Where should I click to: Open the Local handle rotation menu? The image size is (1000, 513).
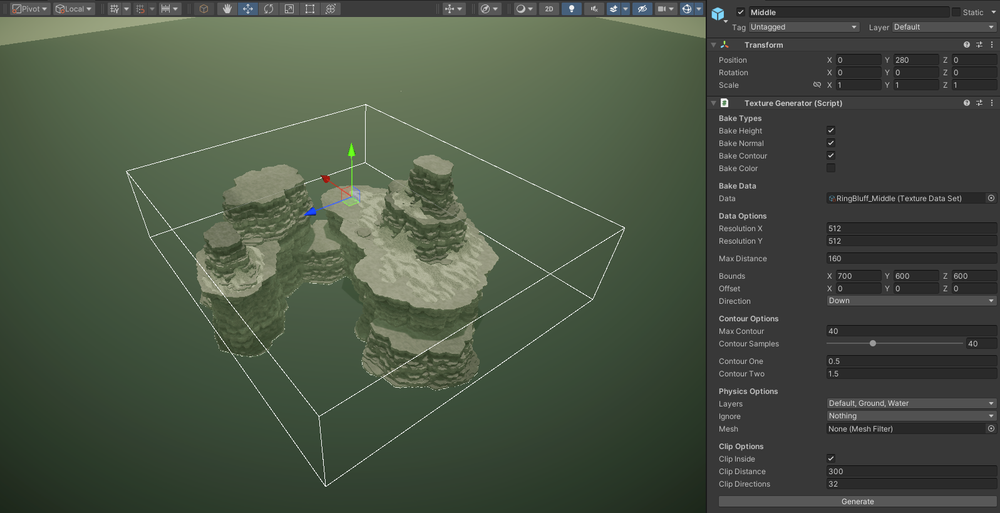(x=73, y=9)
